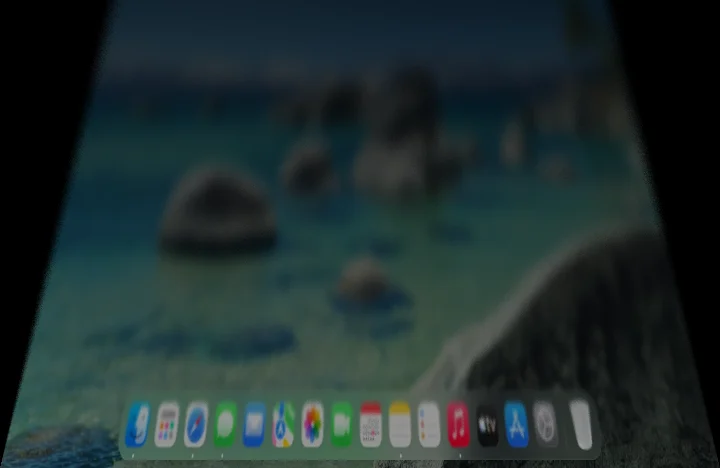Launch Maps from the dock

pyautogui.click(x=283, y=424)
